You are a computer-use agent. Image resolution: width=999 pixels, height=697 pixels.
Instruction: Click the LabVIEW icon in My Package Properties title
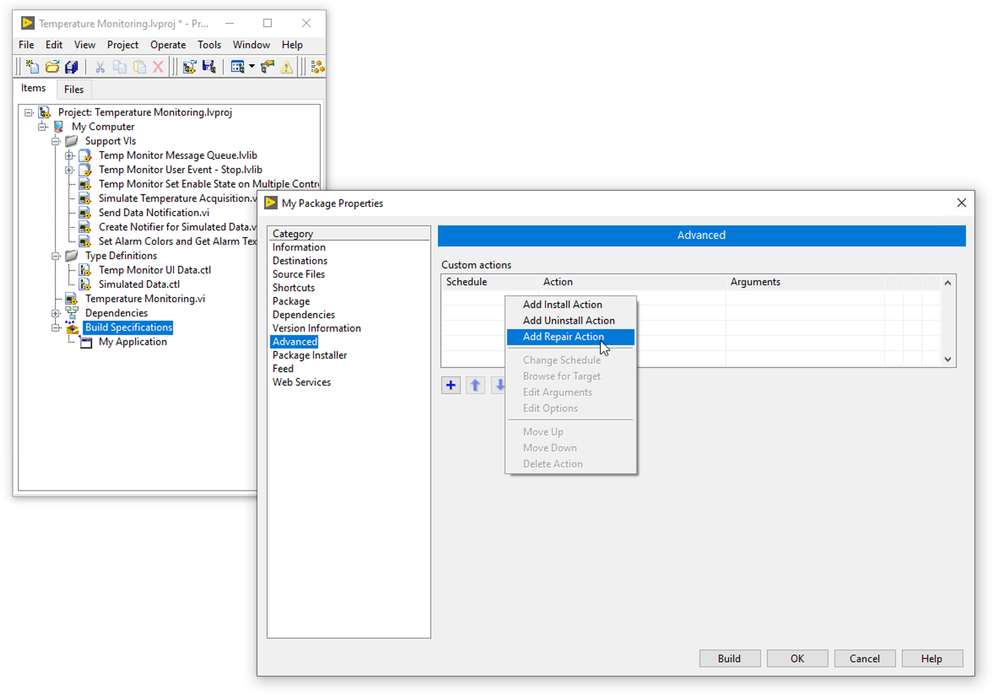271,203
